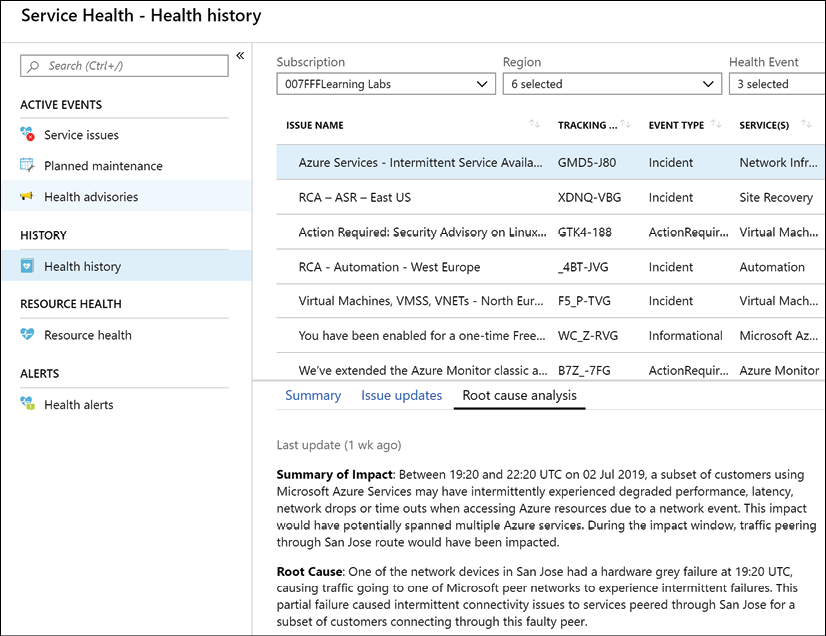826x636 pixels.
Task: Click the Health advisories megaphone icon
Action: 27,196
